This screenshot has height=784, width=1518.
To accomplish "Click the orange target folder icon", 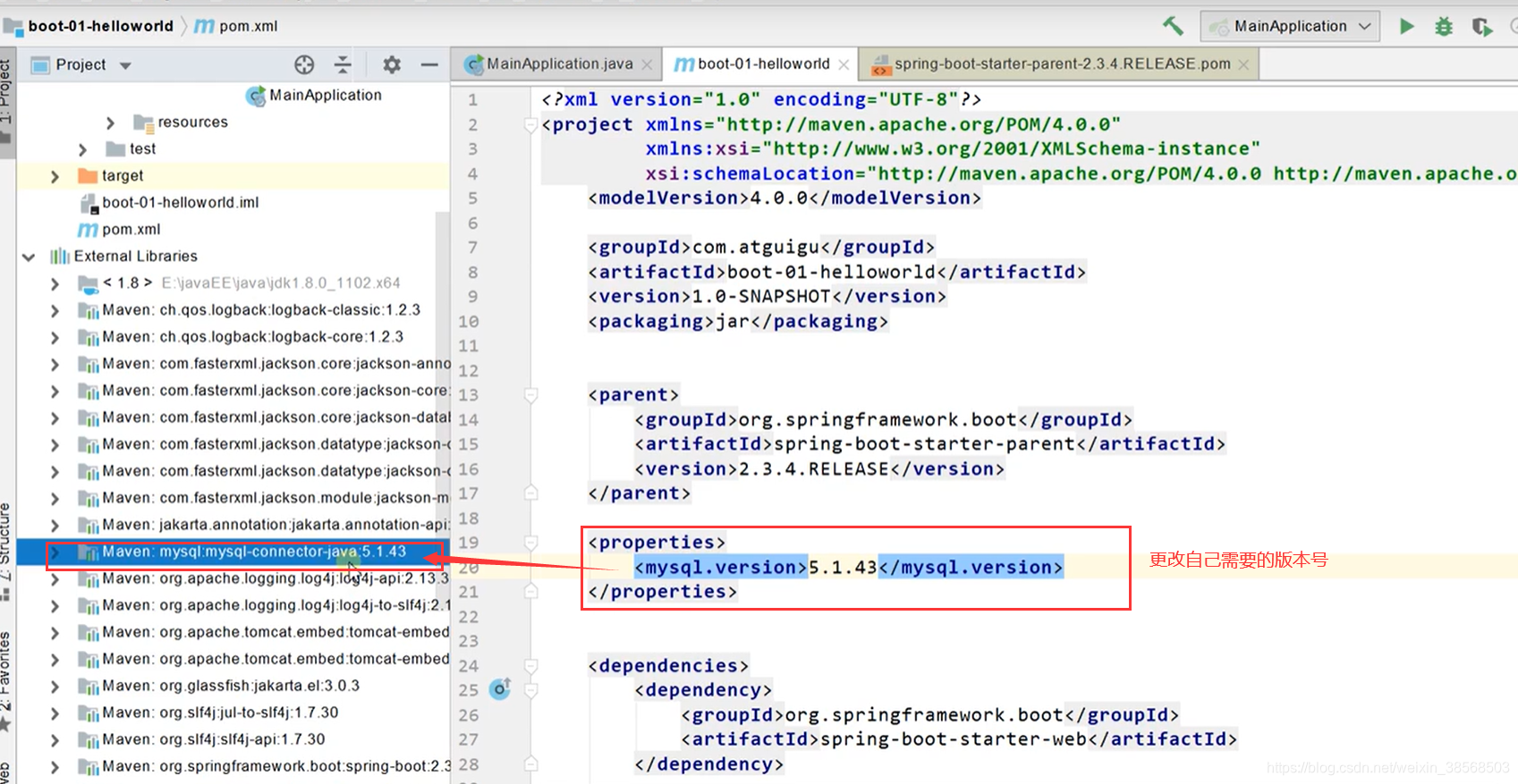I will (88, 175).
